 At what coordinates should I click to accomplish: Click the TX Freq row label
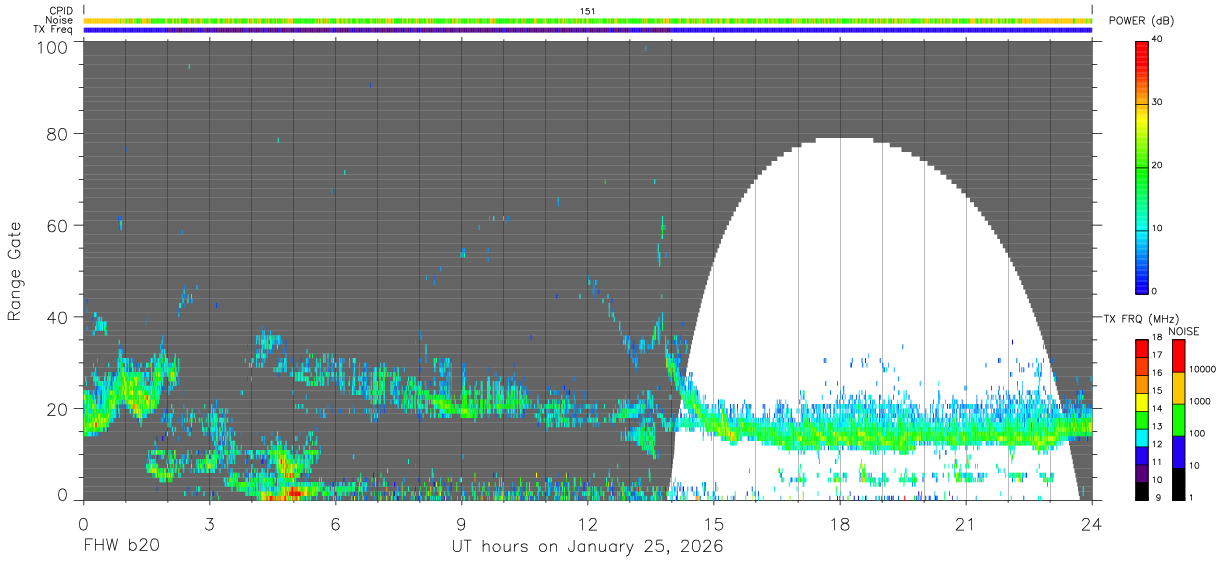point(53,30)
